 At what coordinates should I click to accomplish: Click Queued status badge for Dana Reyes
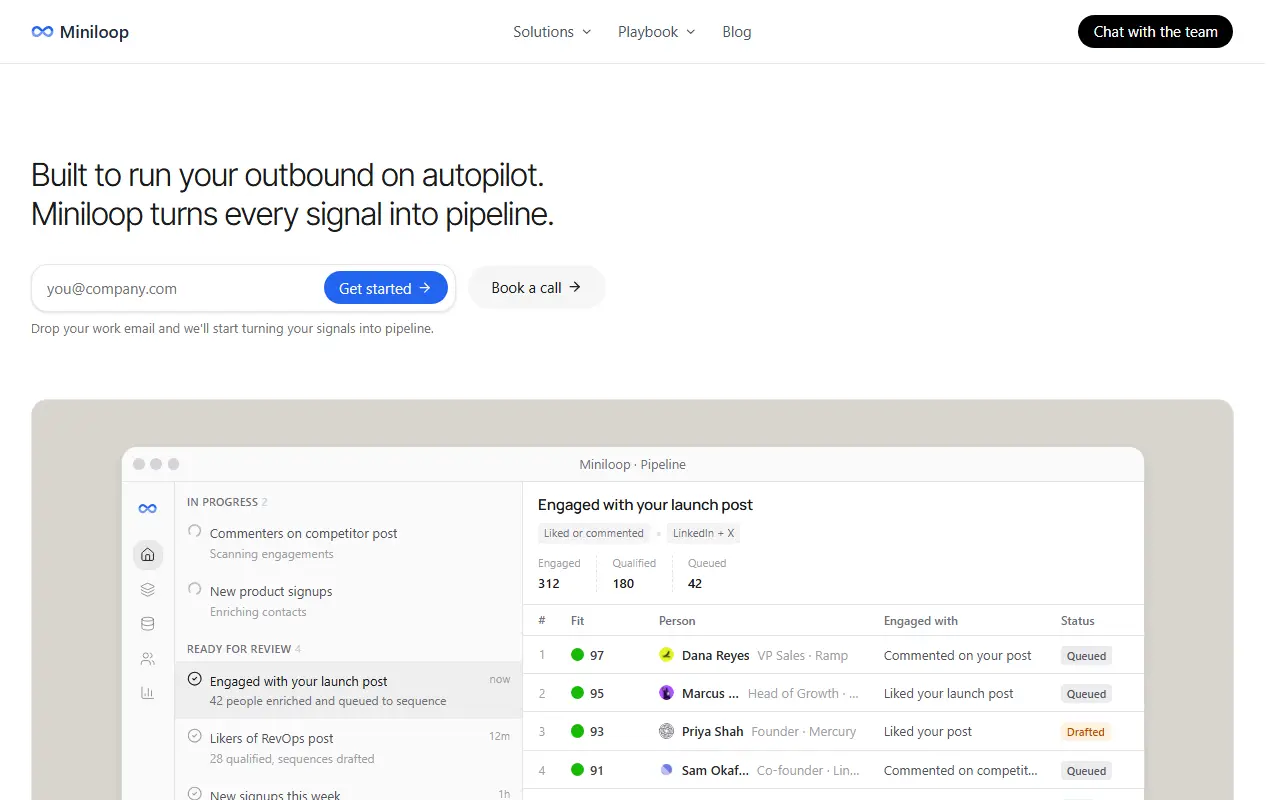1086,656
